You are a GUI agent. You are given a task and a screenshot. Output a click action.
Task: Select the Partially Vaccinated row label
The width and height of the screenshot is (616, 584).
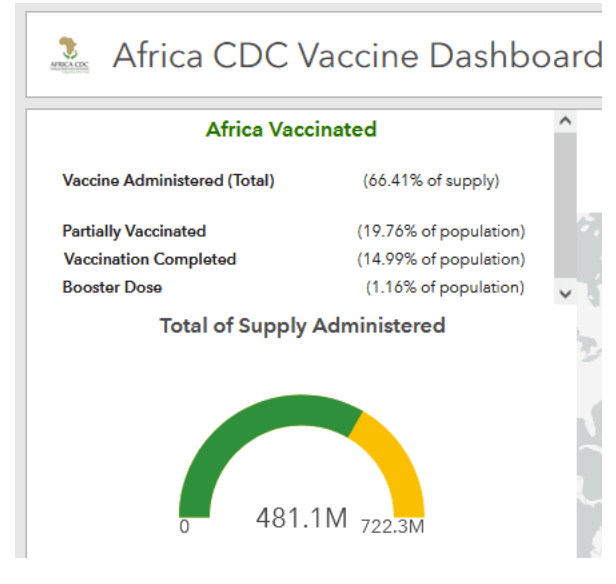click(134, 231)
